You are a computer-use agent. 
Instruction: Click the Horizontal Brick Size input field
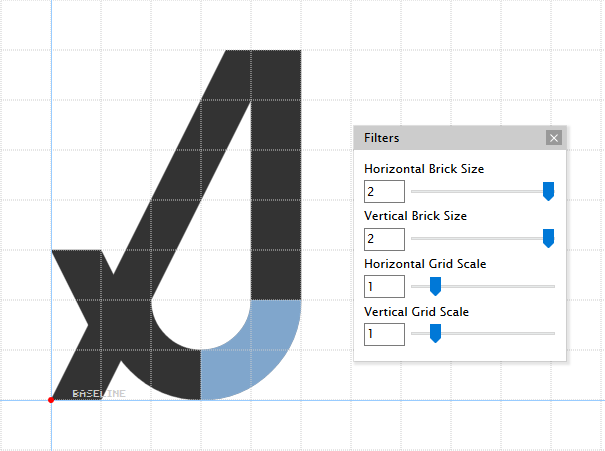385,191
